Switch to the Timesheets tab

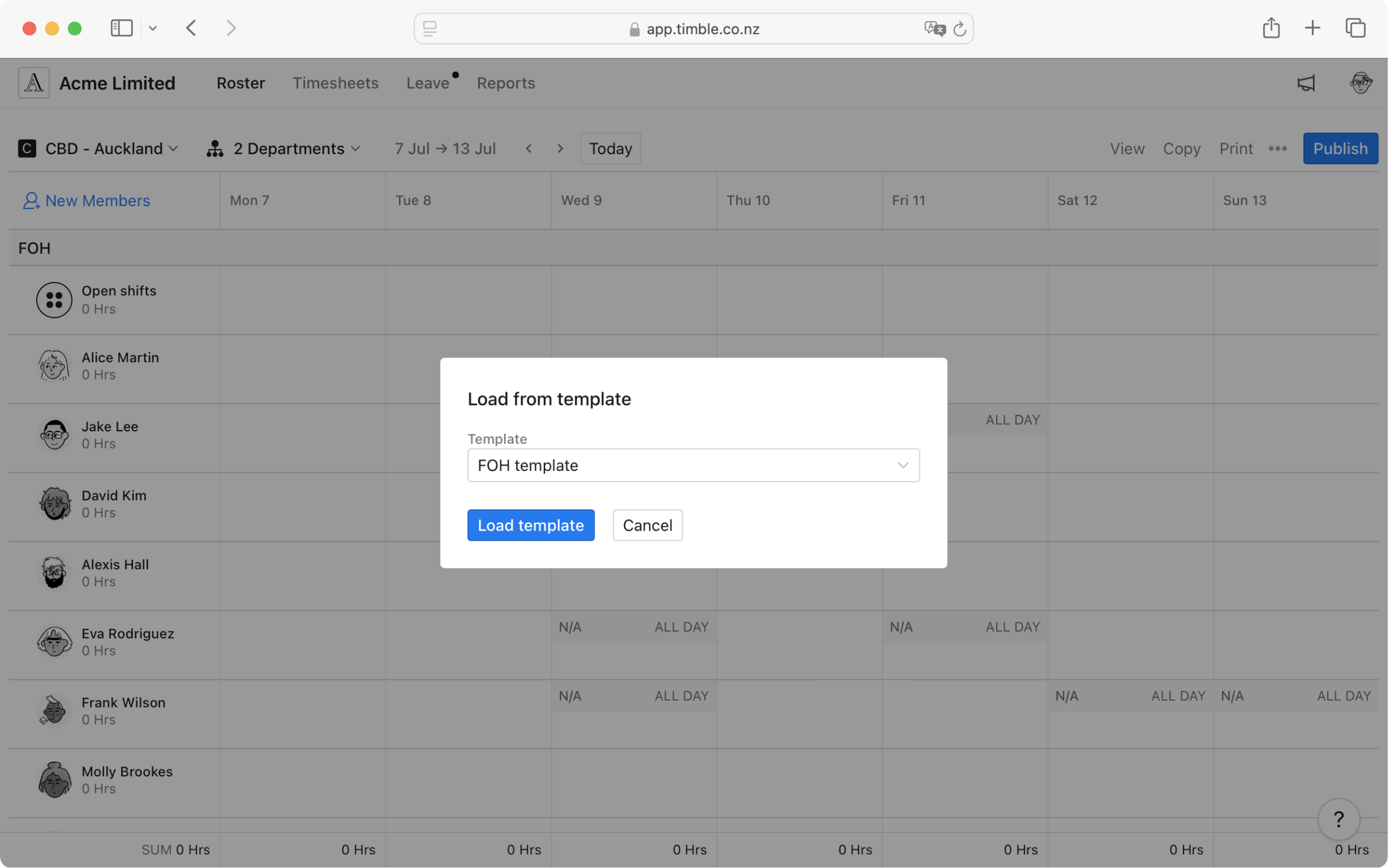tap(335, 83)
